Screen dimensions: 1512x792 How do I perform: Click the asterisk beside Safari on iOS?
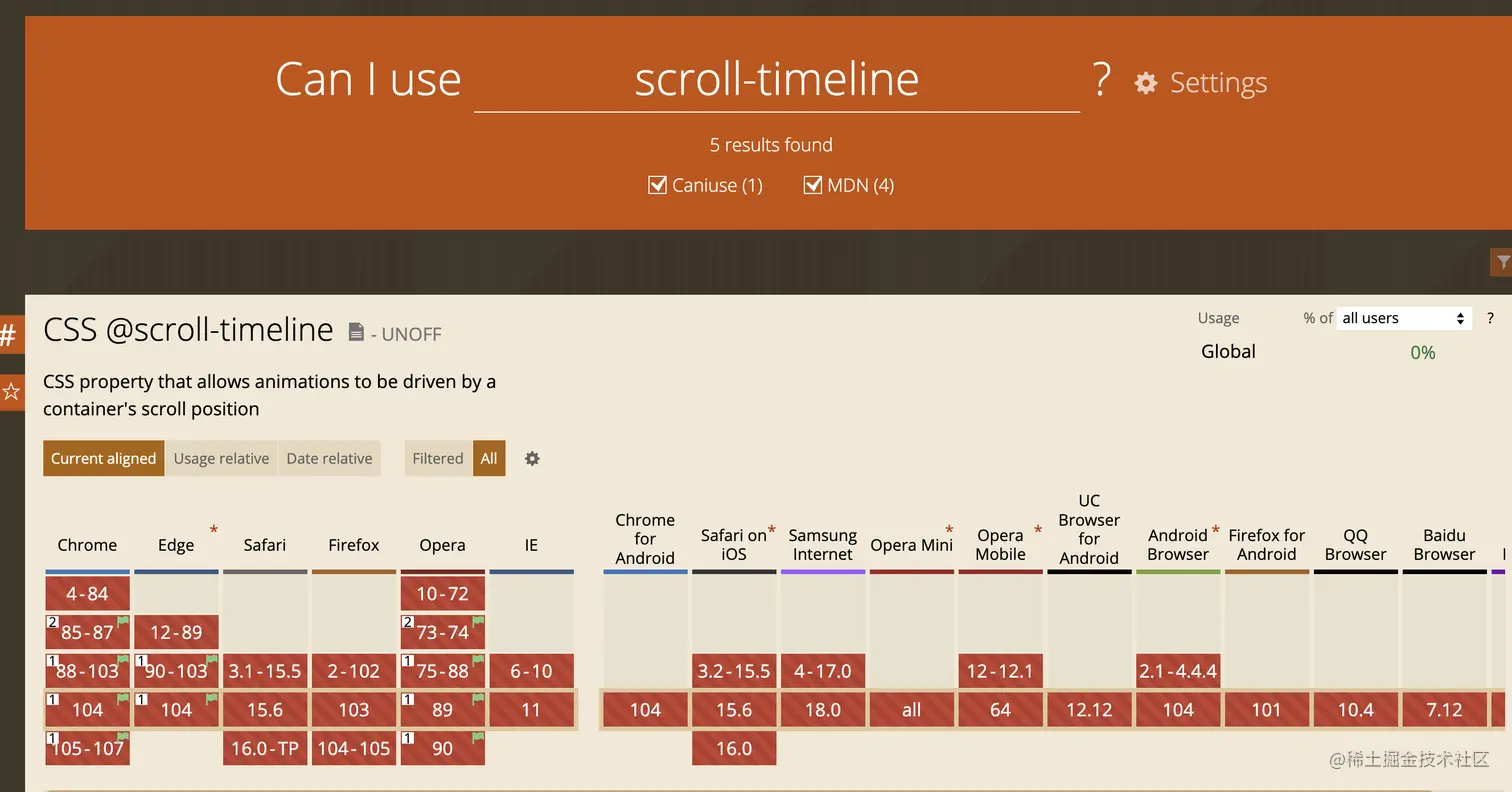click(772, 530)
